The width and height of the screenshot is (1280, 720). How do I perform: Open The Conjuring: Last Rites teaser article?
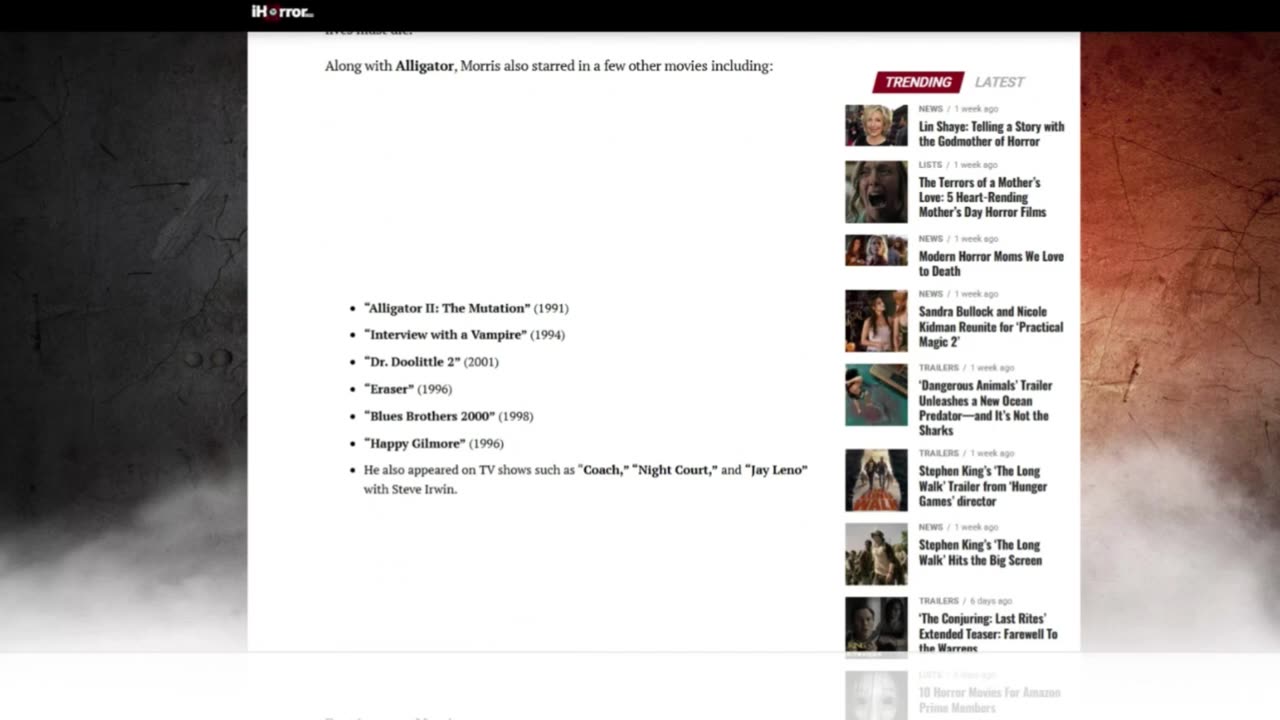tap(988, 634)
